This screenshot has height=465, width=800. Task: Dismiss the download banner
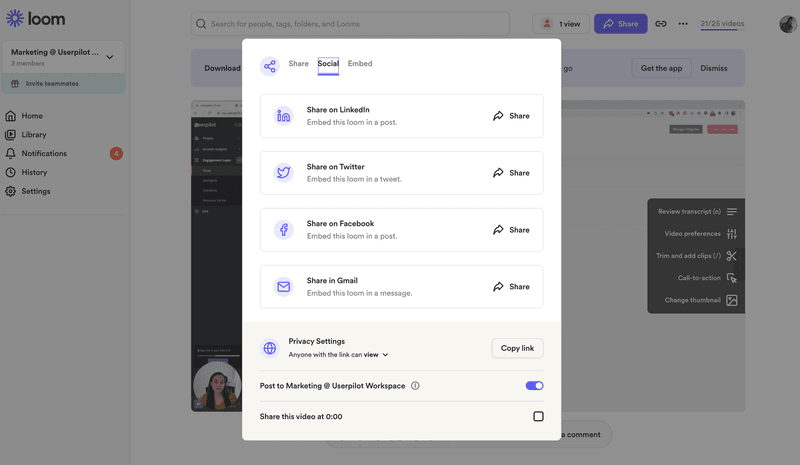click(714, 68)
